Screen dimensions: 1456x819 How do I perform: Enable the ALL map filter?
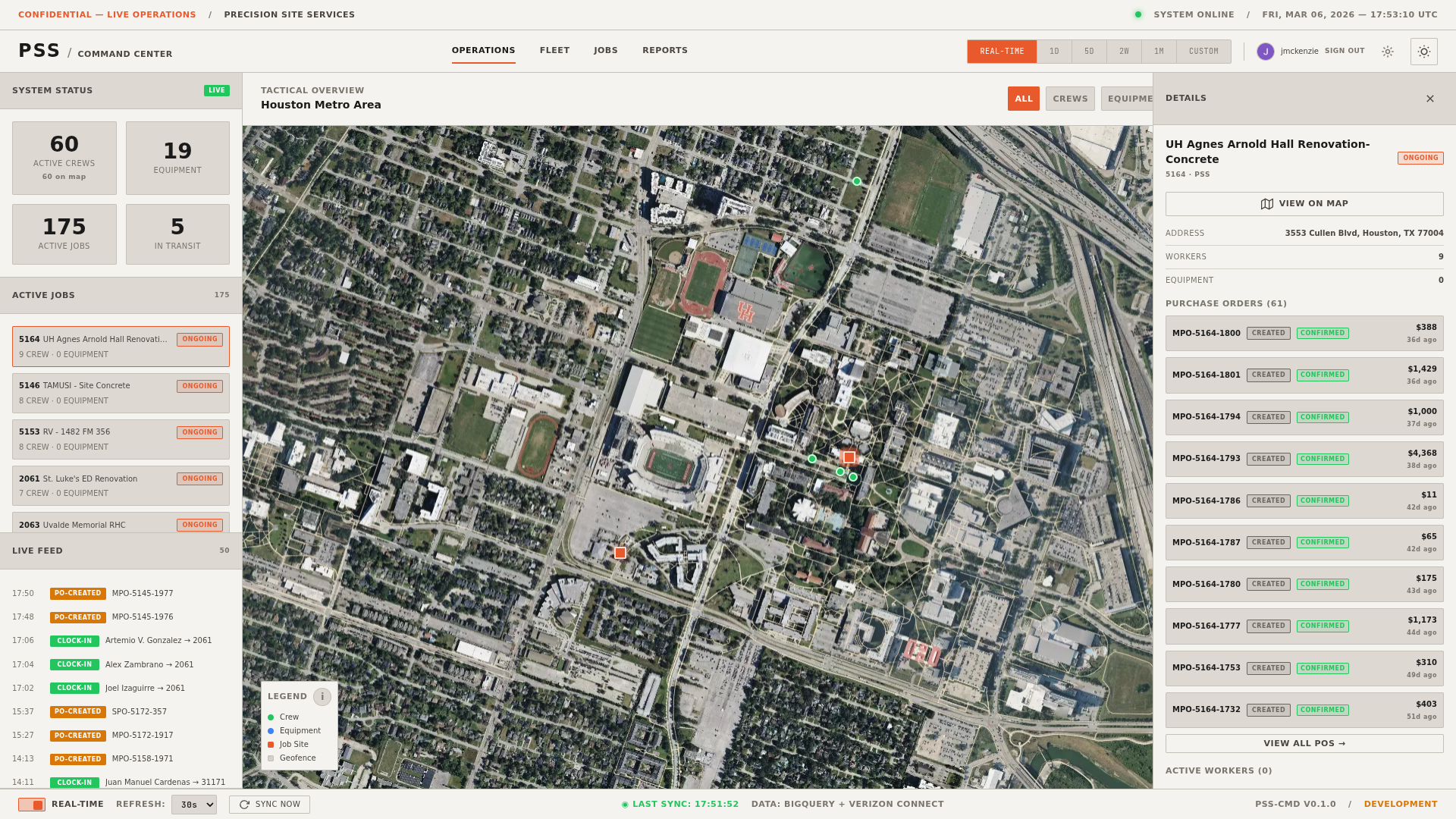click(x=1024, y=99)
